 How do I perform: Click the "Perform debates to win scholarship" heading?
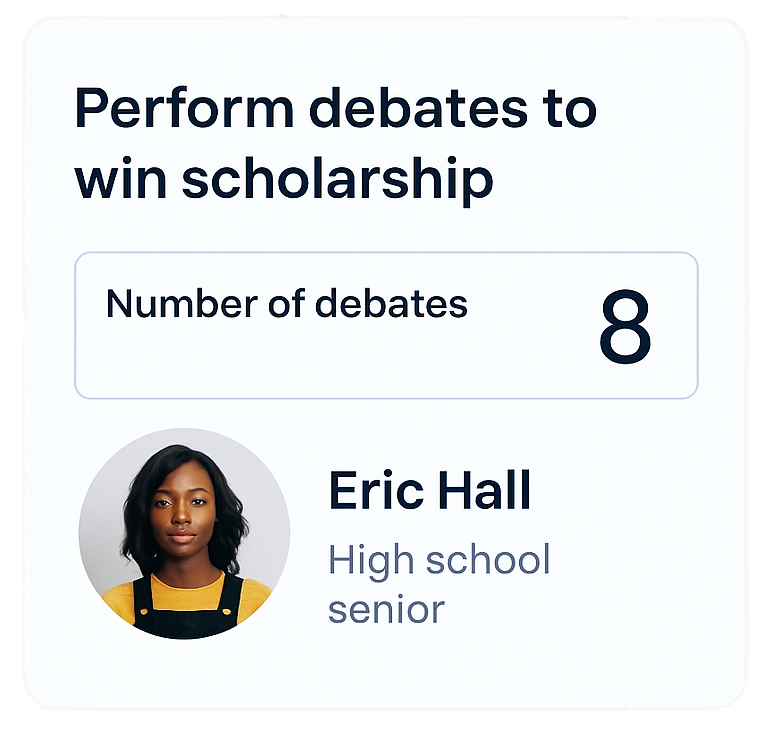point(335,144)
